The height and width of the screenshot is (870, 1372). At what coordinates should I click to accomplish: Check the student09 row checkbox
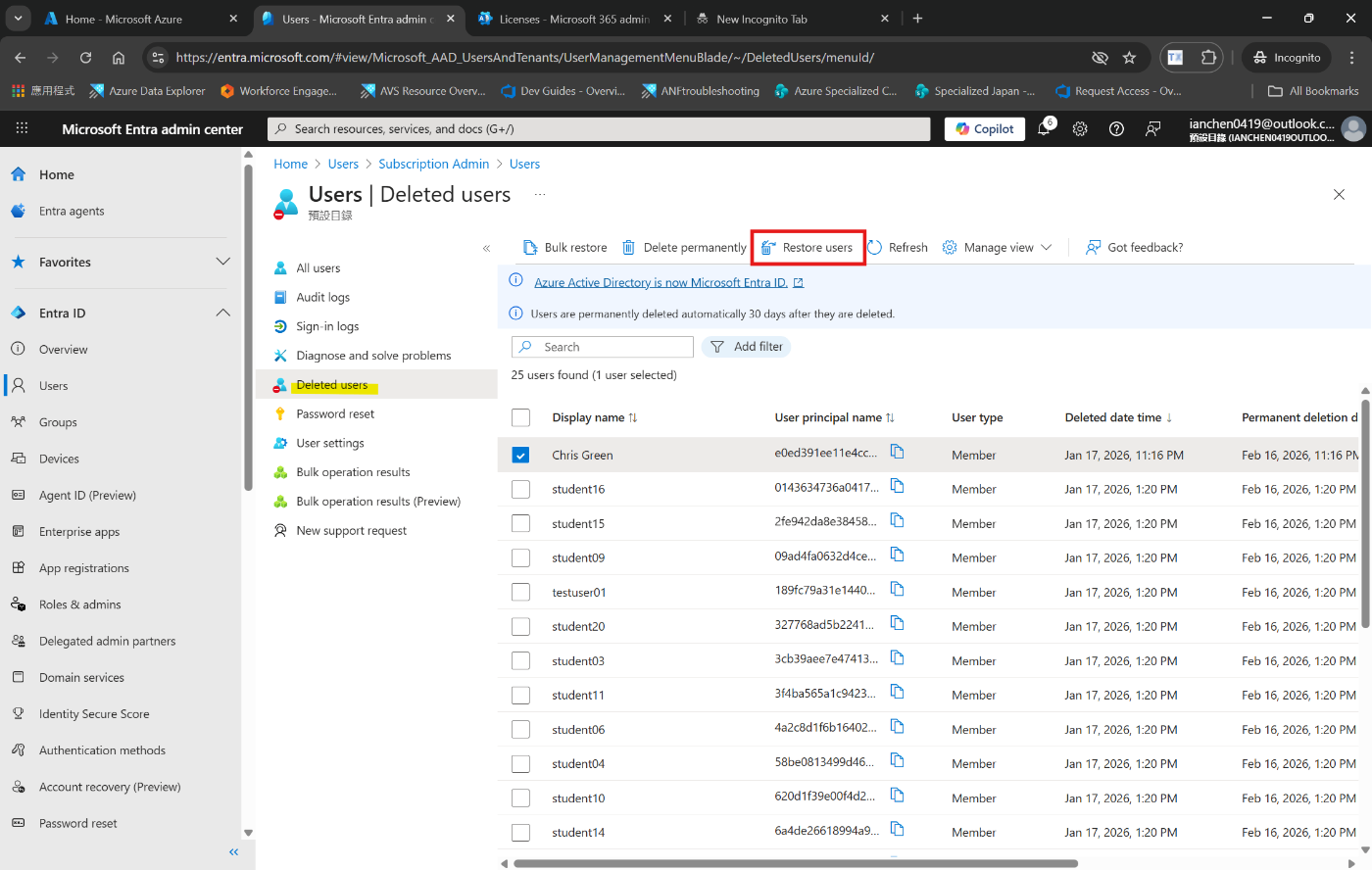click(x=520, y=557)
